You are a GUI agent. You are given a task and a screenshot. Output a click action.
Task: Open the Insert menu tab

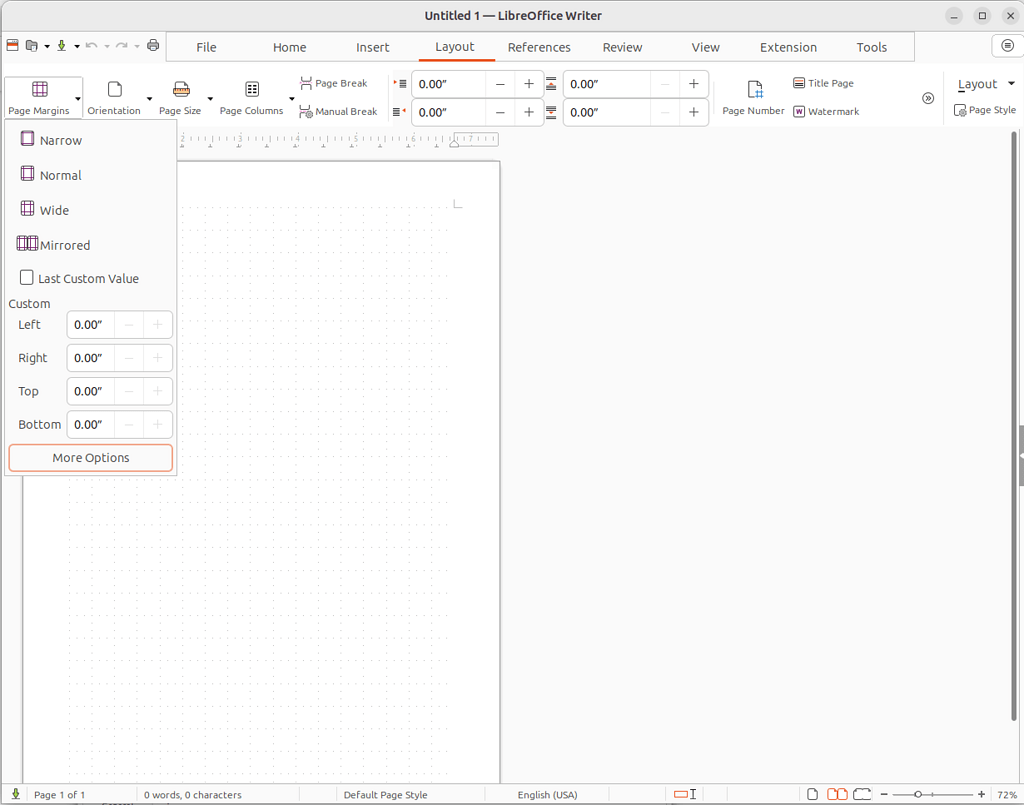pyautogui.click(x=372, y=46)
